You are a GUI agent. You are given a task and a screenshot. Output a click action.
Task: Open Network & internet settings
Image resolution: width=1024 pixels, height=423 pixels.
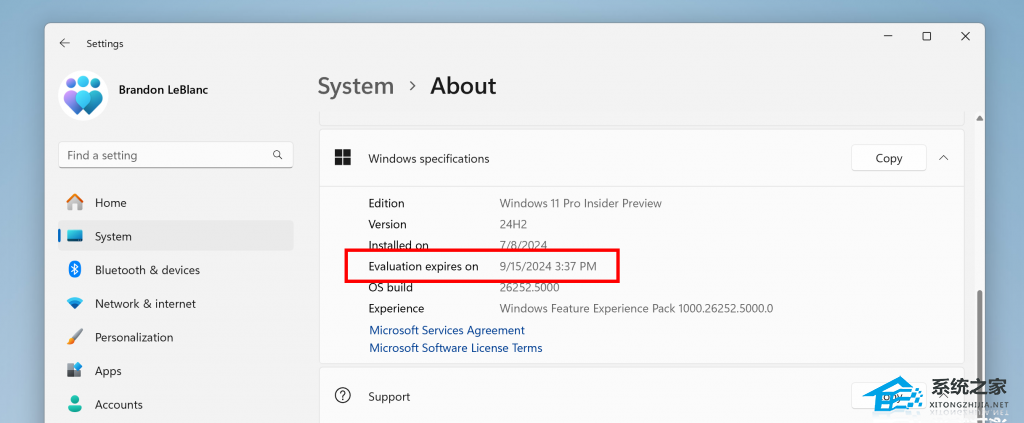click(176, 304)
